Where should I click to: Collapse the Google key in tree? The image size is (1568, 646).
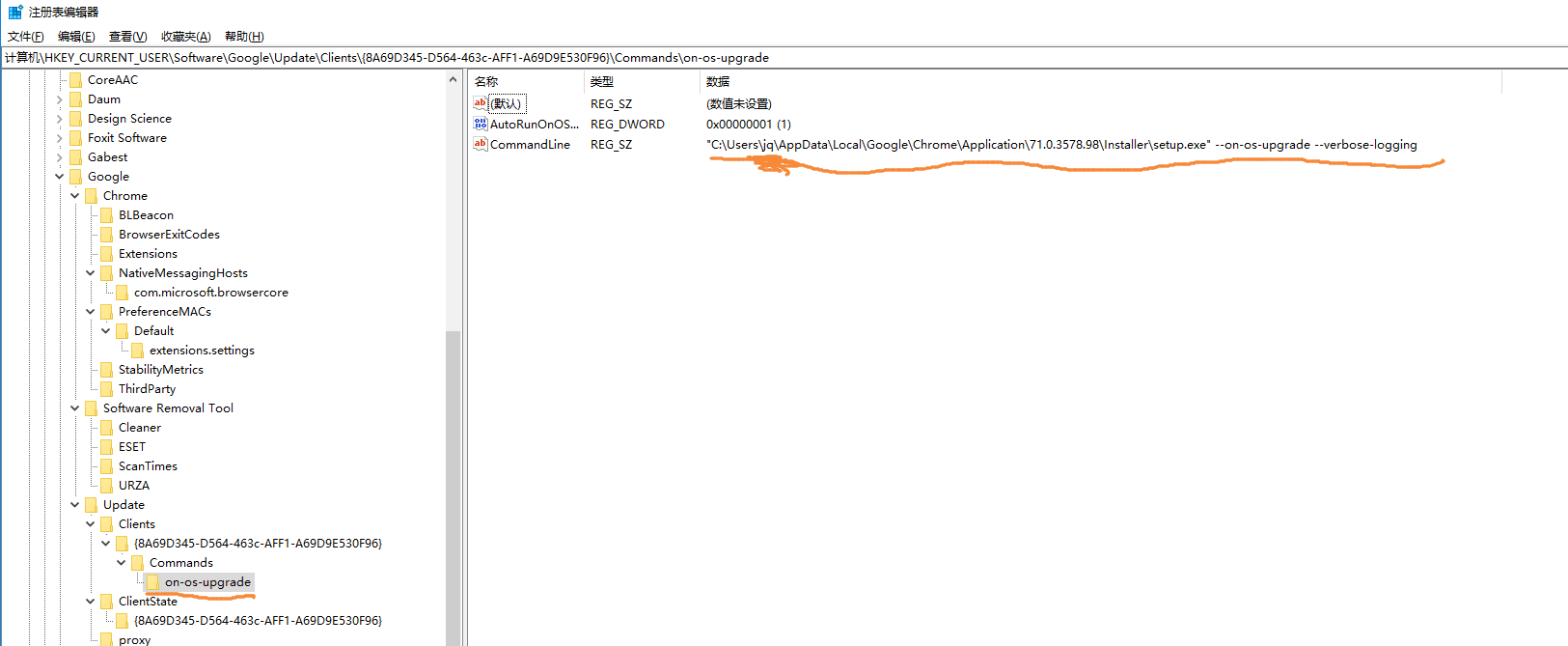60,177
